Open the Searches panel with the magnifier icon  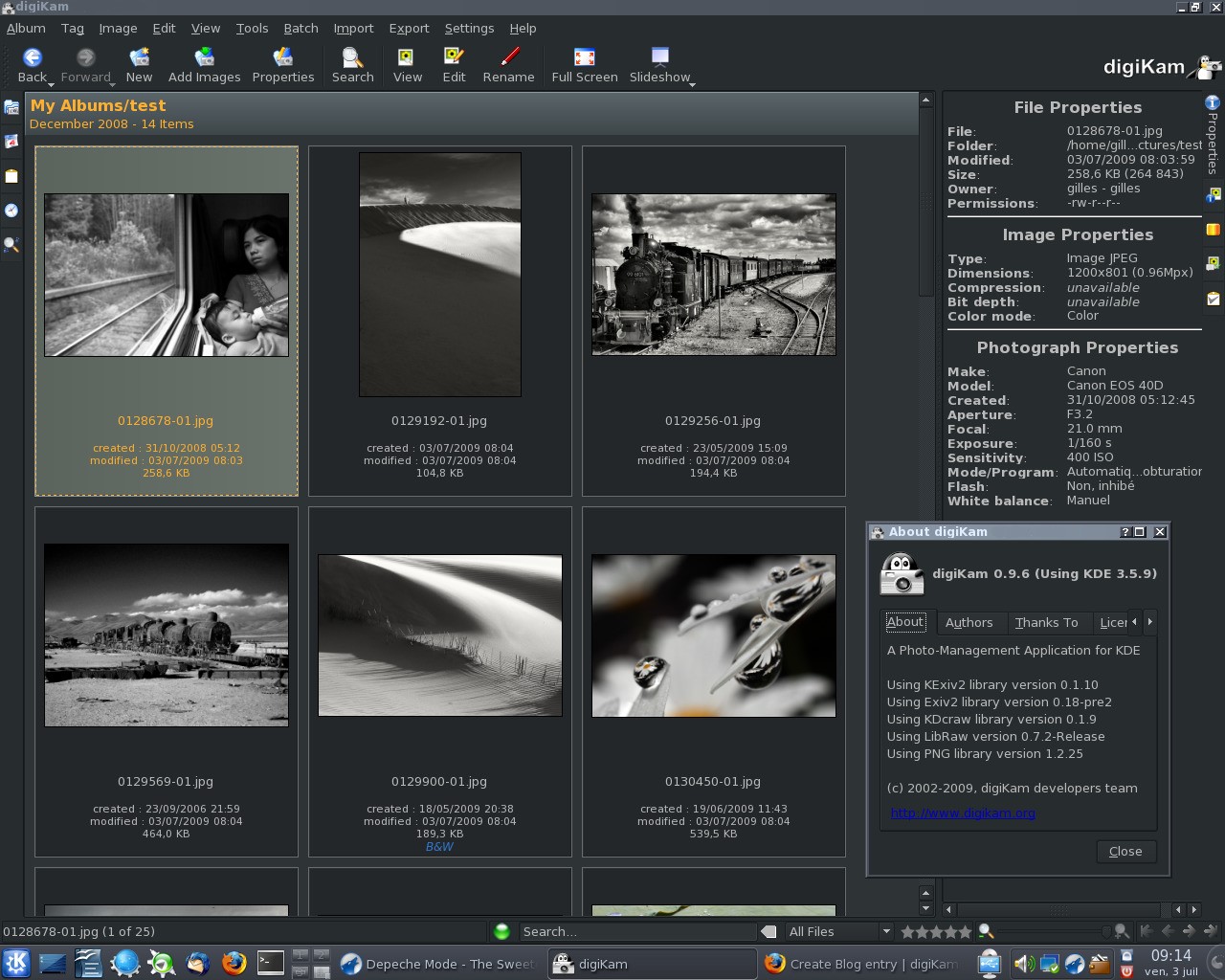coord(11,246)
